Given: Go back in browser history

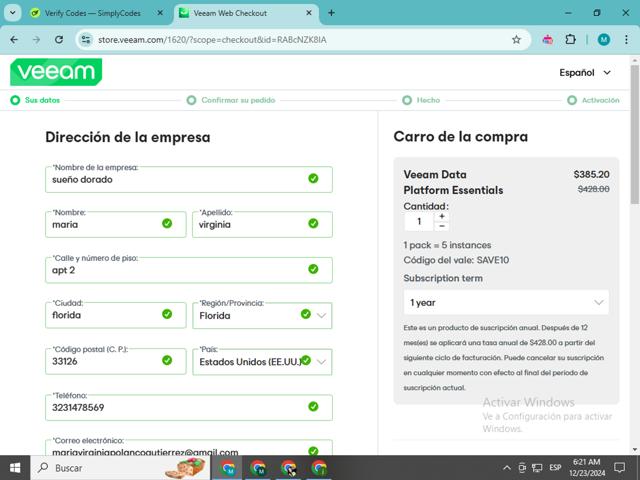Looking at the screenshot, I should pos(14,40).
